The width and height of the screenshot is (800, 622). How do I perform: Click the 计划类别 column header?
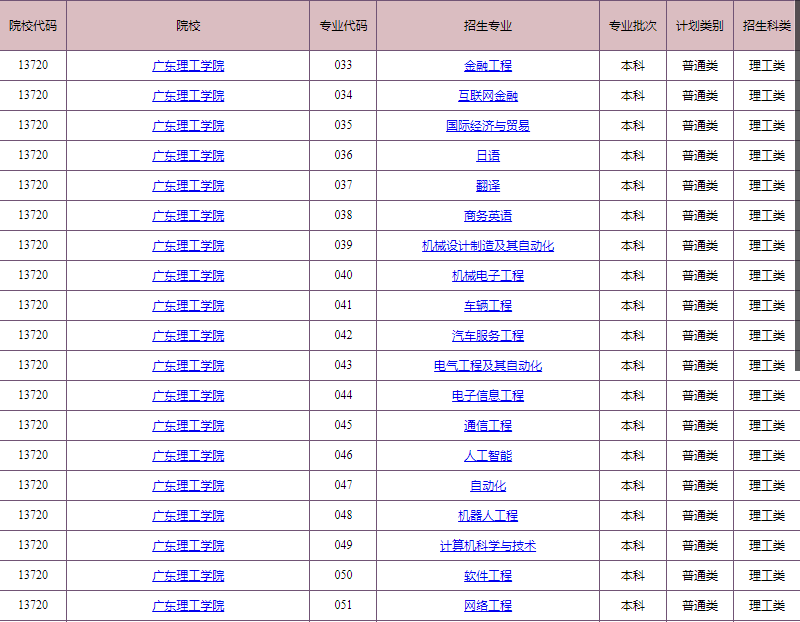tap(699, 26)
